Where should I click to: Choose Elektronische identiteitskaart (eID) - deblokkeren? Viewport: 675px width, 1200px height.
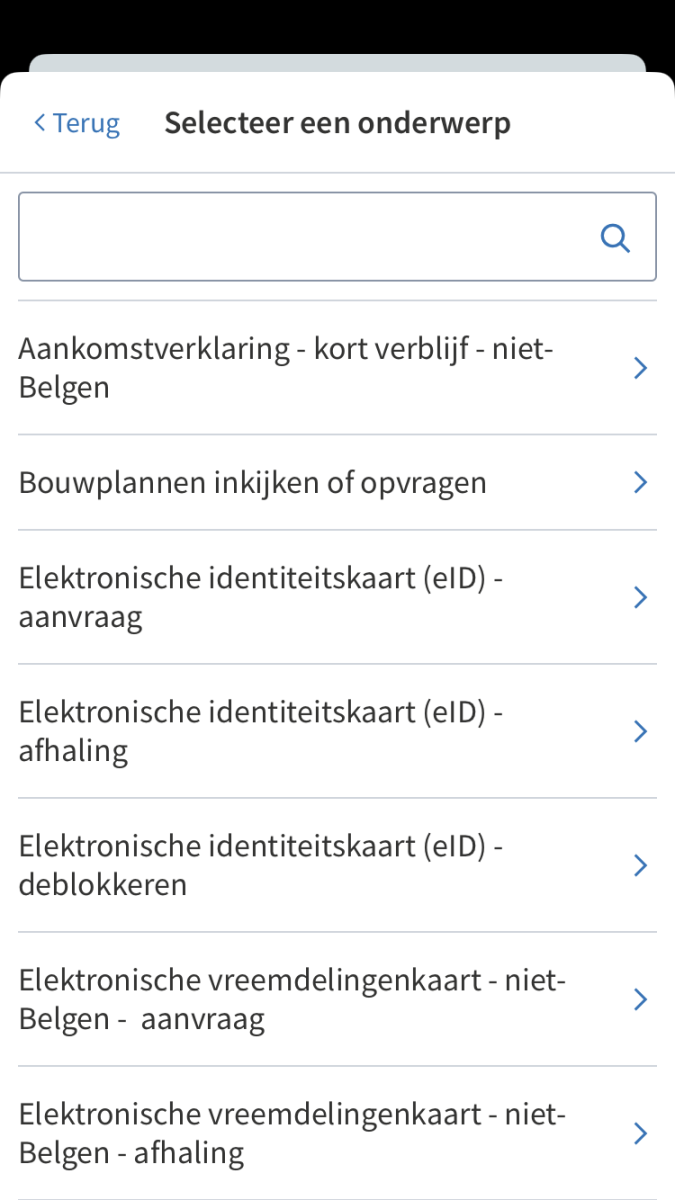point(260,865)
